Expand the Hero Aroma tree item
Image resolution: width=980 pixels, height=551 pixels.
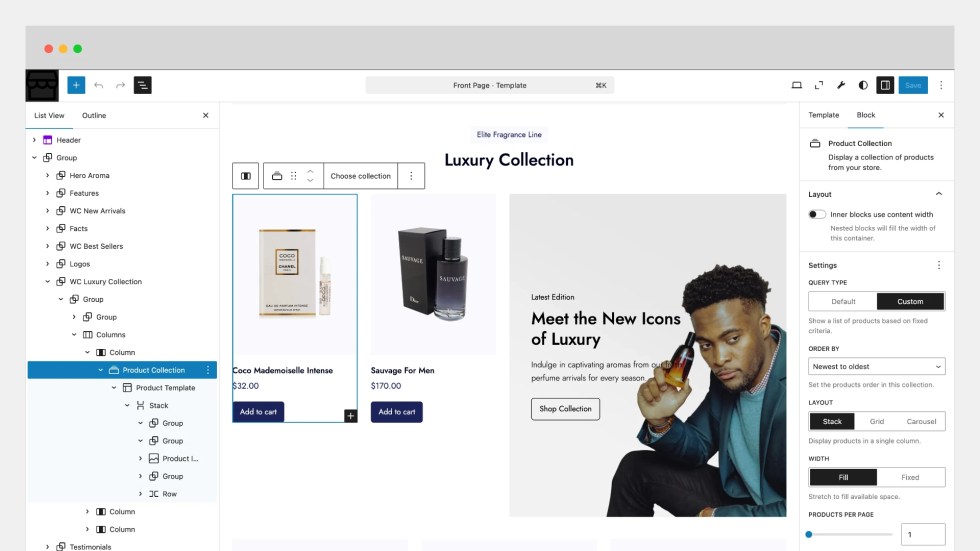[48, 176]
